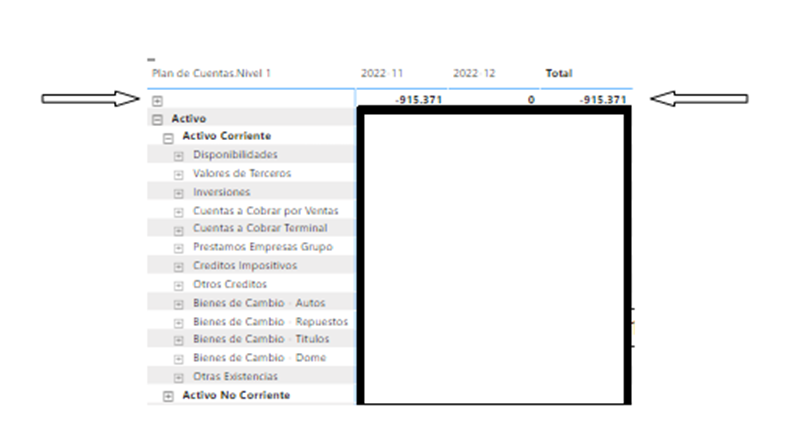Screen dimensions: 796x443
Task: Expand the Disponibilidades row
Action: tap(178, 156)
